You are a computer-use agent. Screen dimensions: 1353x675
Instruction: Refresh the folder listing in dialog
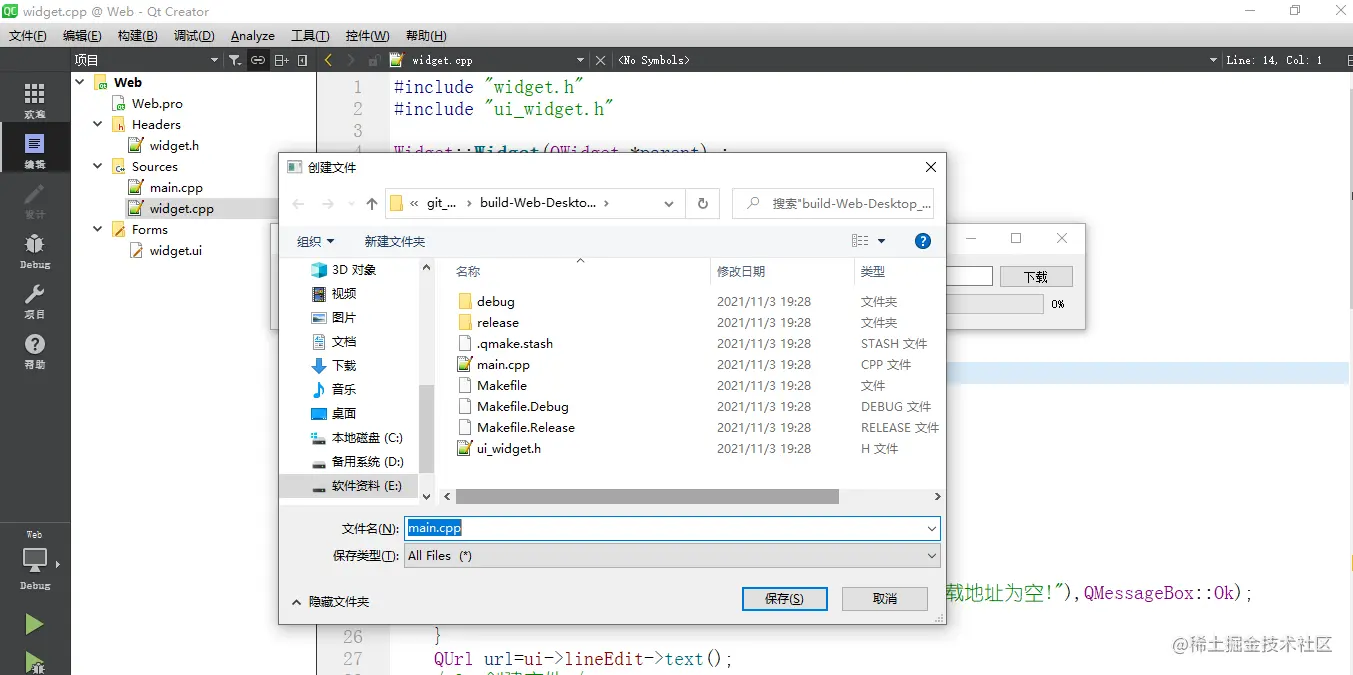[x=702, y=203]
